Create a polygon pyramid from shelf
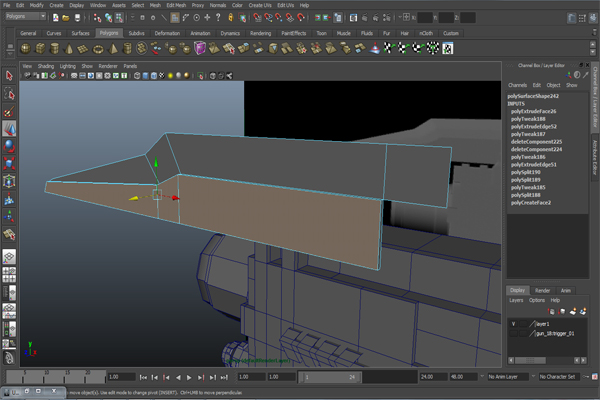This screenshot has width=600, height=400. point(113,49)
